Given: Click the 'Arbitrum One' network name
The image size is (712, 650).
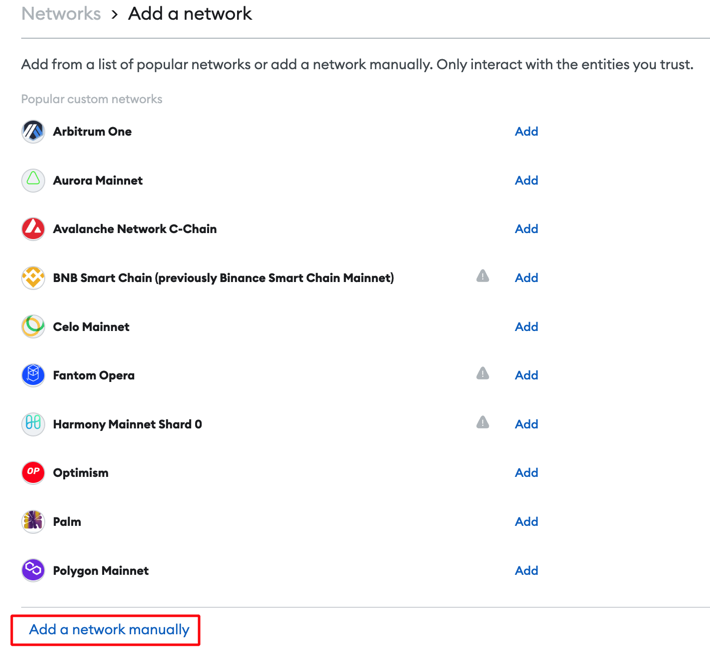Looking at the screenshot, I should pyautogui.click(x=92, y=132).
